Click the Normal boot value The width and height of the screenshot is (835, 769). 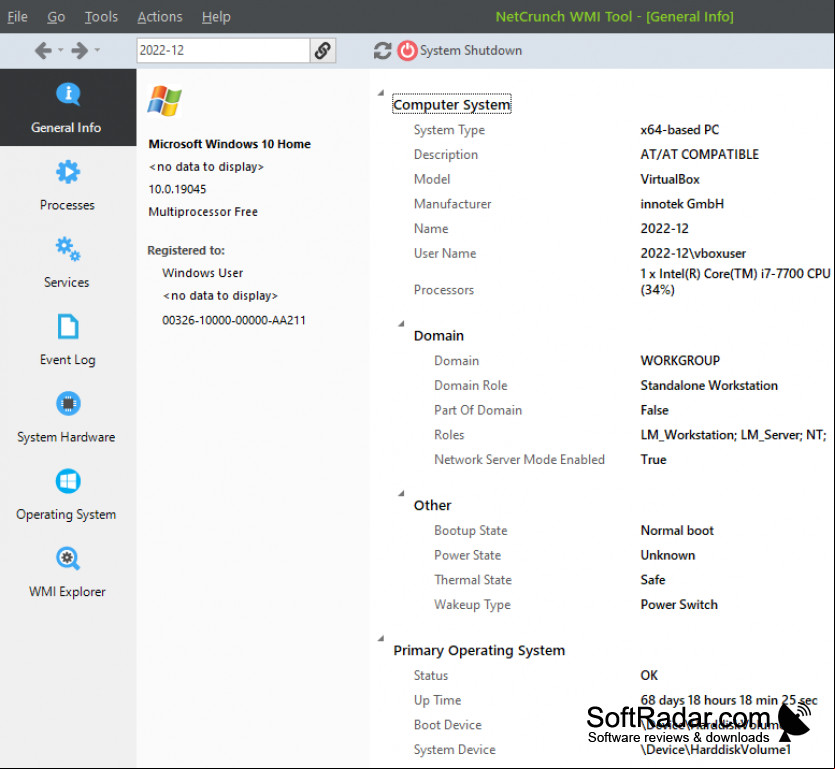[677, 530]
